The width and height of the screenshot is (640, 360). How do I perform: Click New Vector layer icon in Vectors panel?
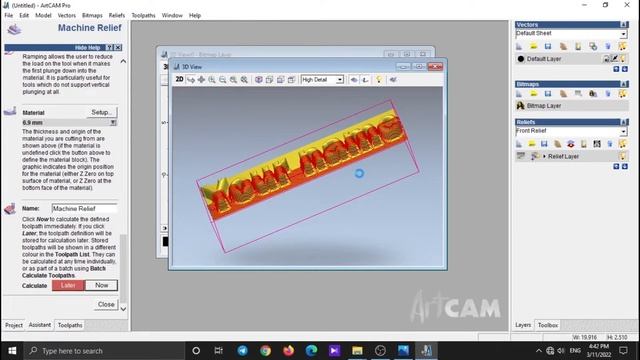coord(519,46)
